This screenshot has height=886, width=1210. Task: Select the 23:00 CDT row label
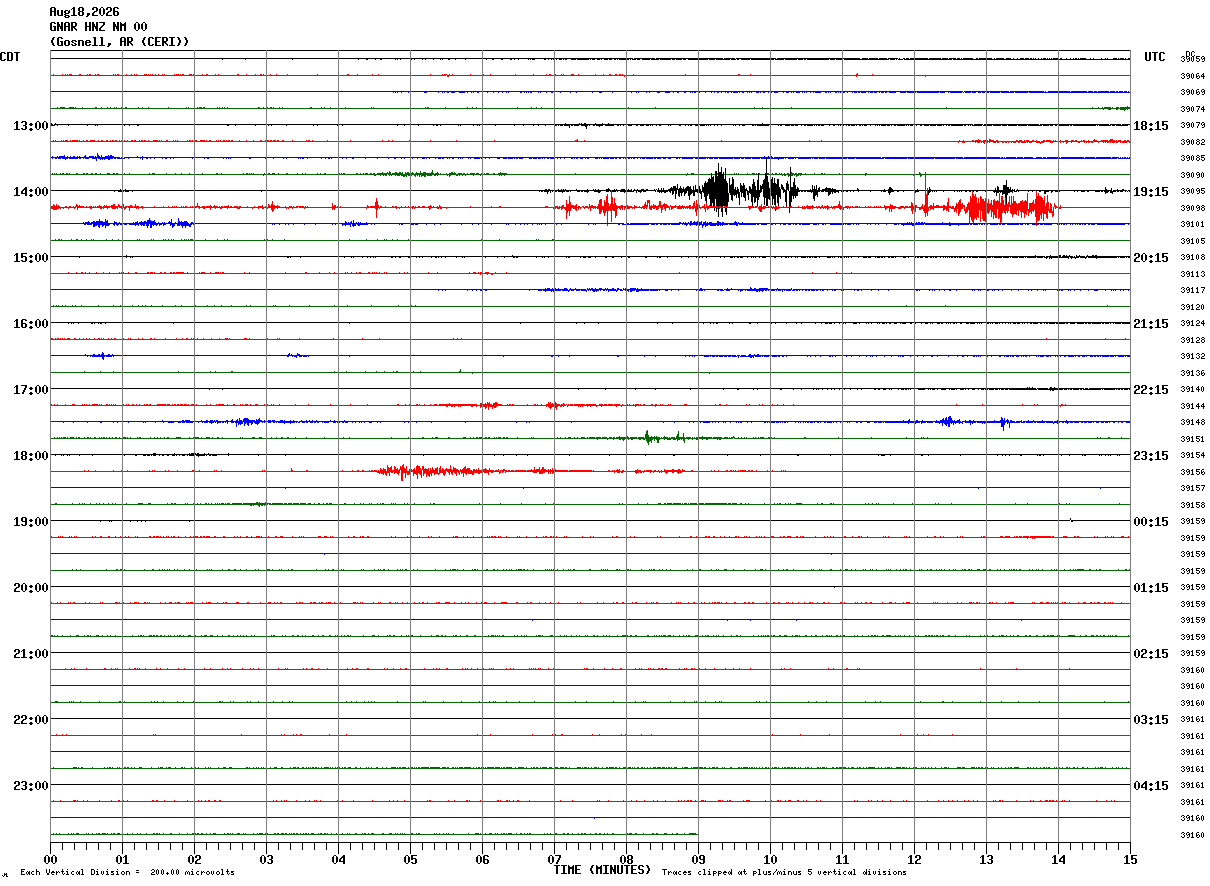[30, 785]
